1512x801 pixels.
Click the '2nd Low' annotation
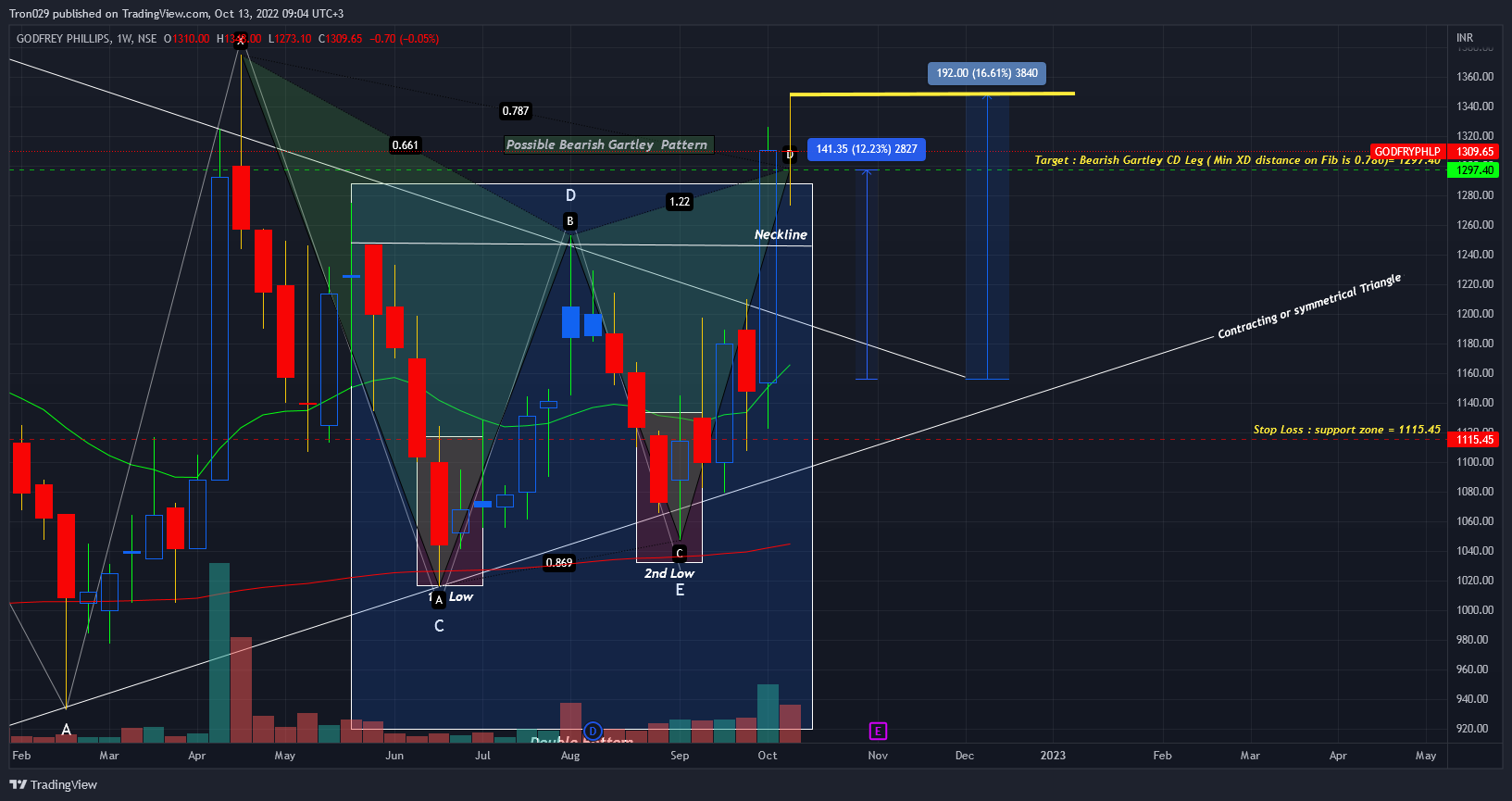pyautogui.click(x=669, y=574)
